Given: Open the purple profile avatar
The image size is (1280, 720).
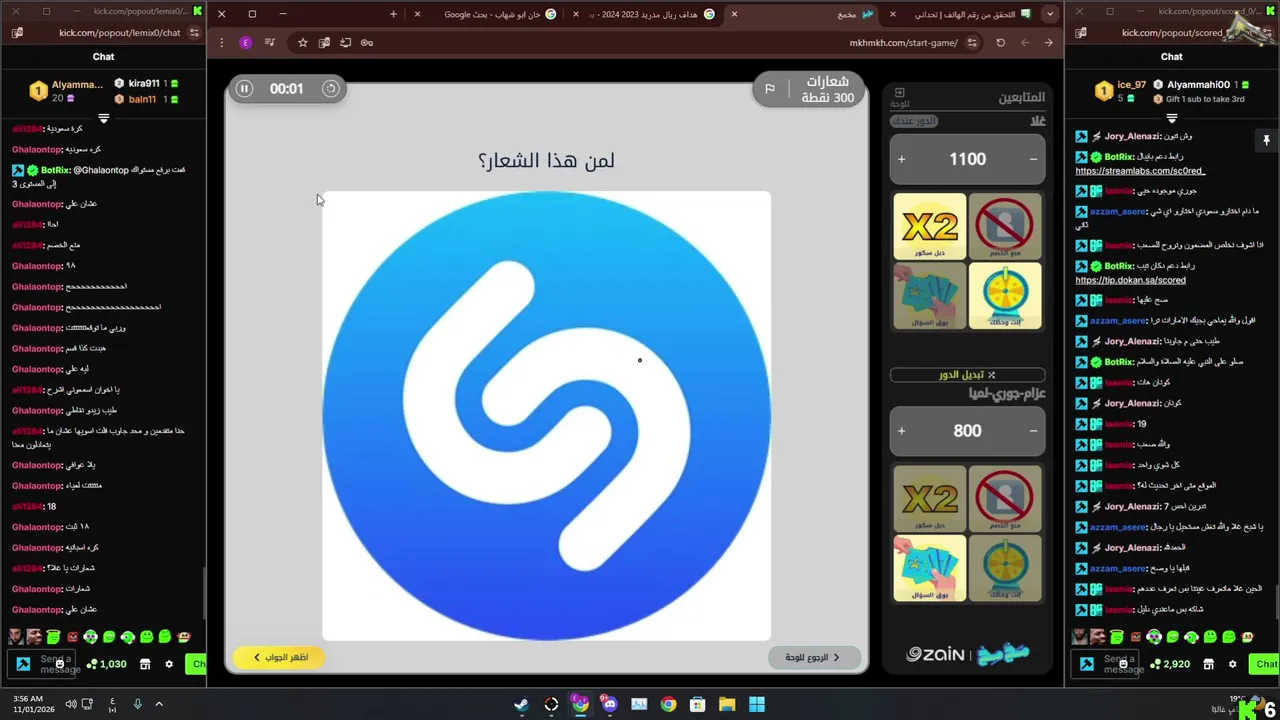Looking at the screenshot, I should (x=245, y=43).
